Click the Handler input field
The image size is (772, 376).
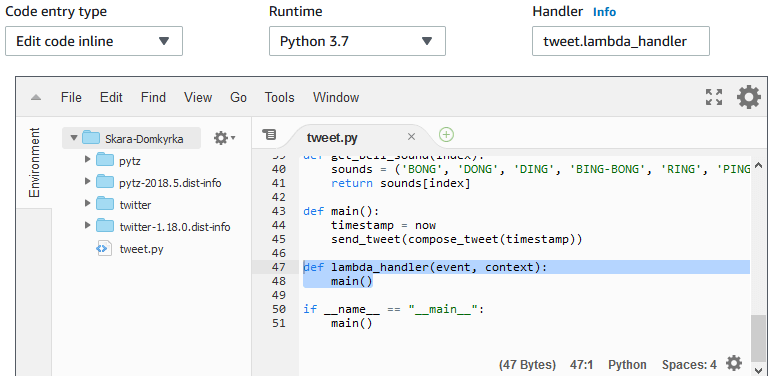click(620, 41)
